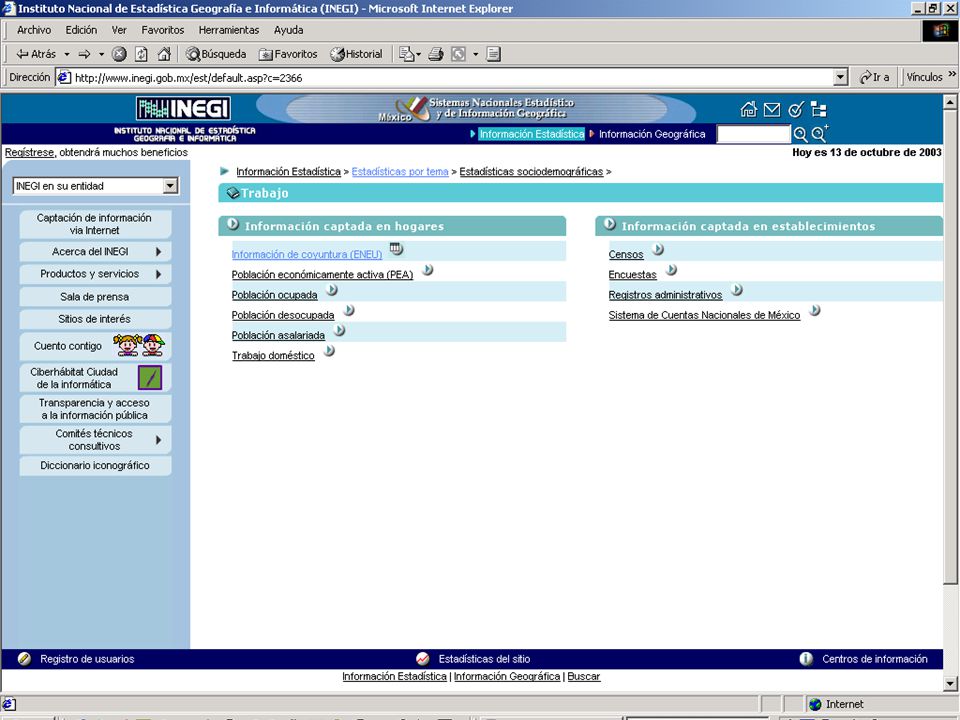The image size is (960, 720).
Task: Open the Registros administrativos link
Action: click(665, 294)
